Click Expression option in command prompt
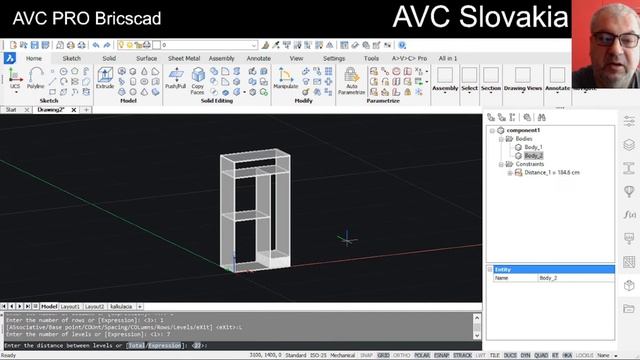The height and width of the screenshot is (360, 640). pyautogui.click(x=164, y=346)
